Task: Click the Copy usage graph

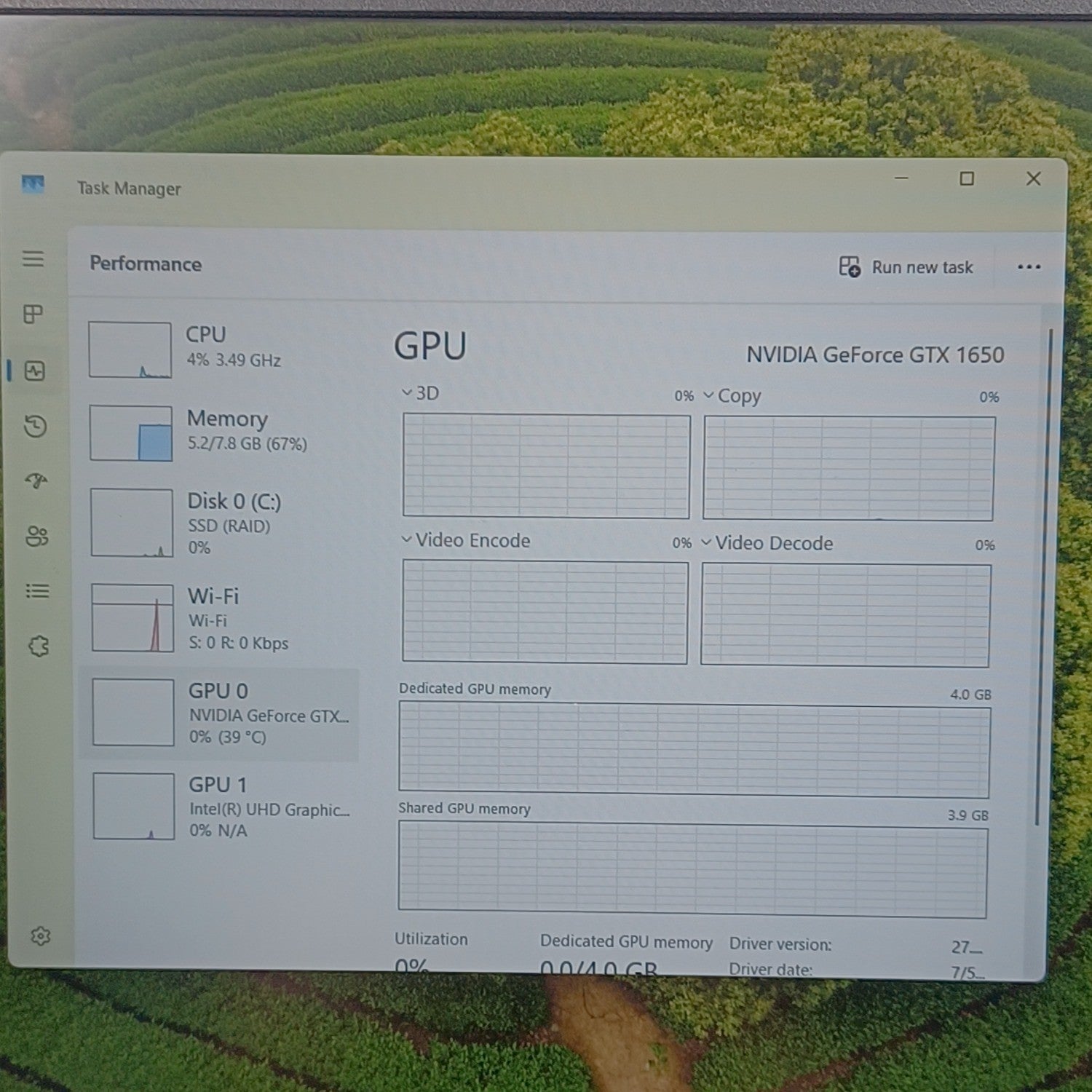Action: coord(849,469)
